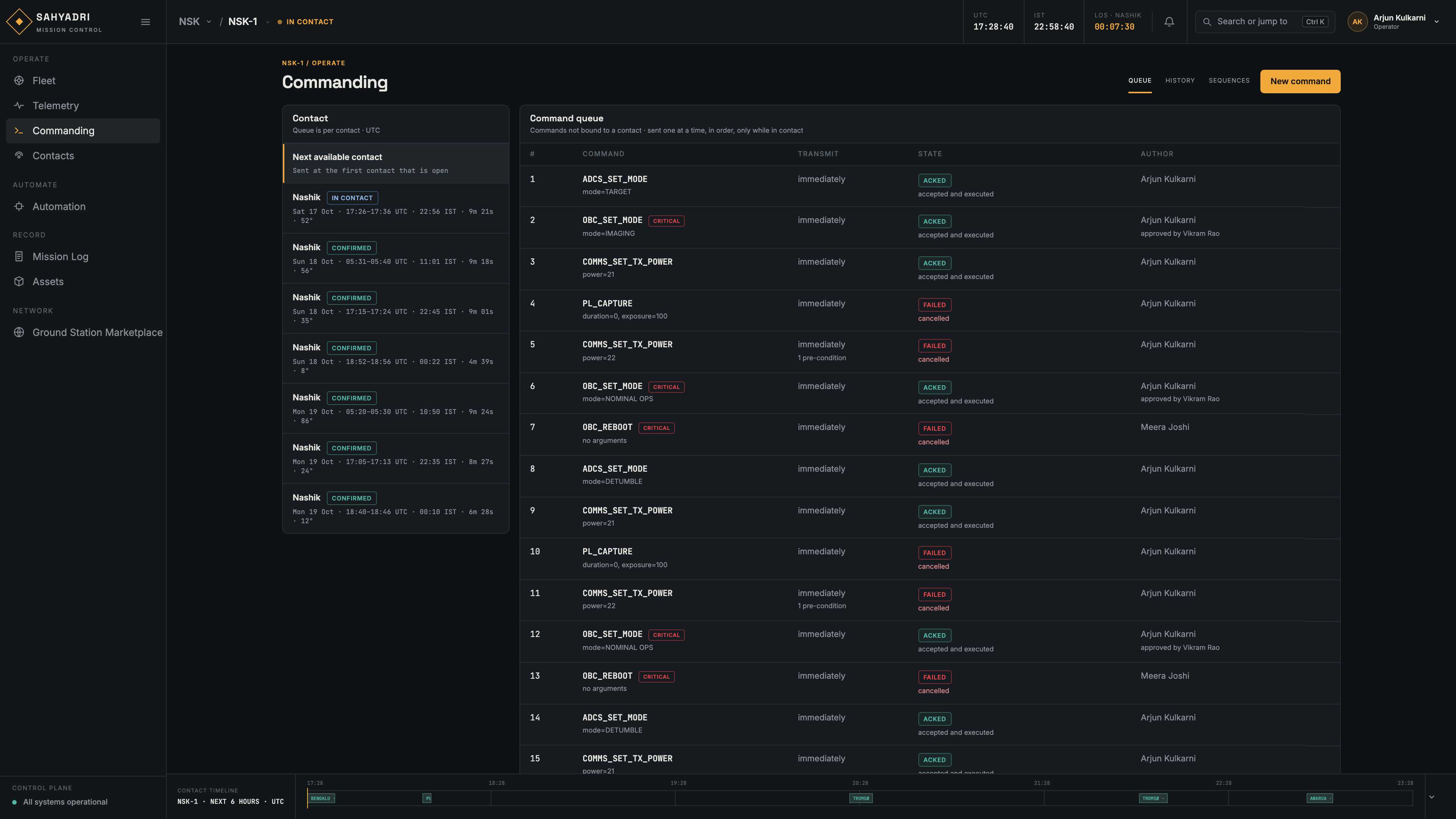This screenshot has width=1456, height=819.
Task: Select Nashik contact Mon 19 Oct 17:05-17:13
Action: [x=395, y=458]
